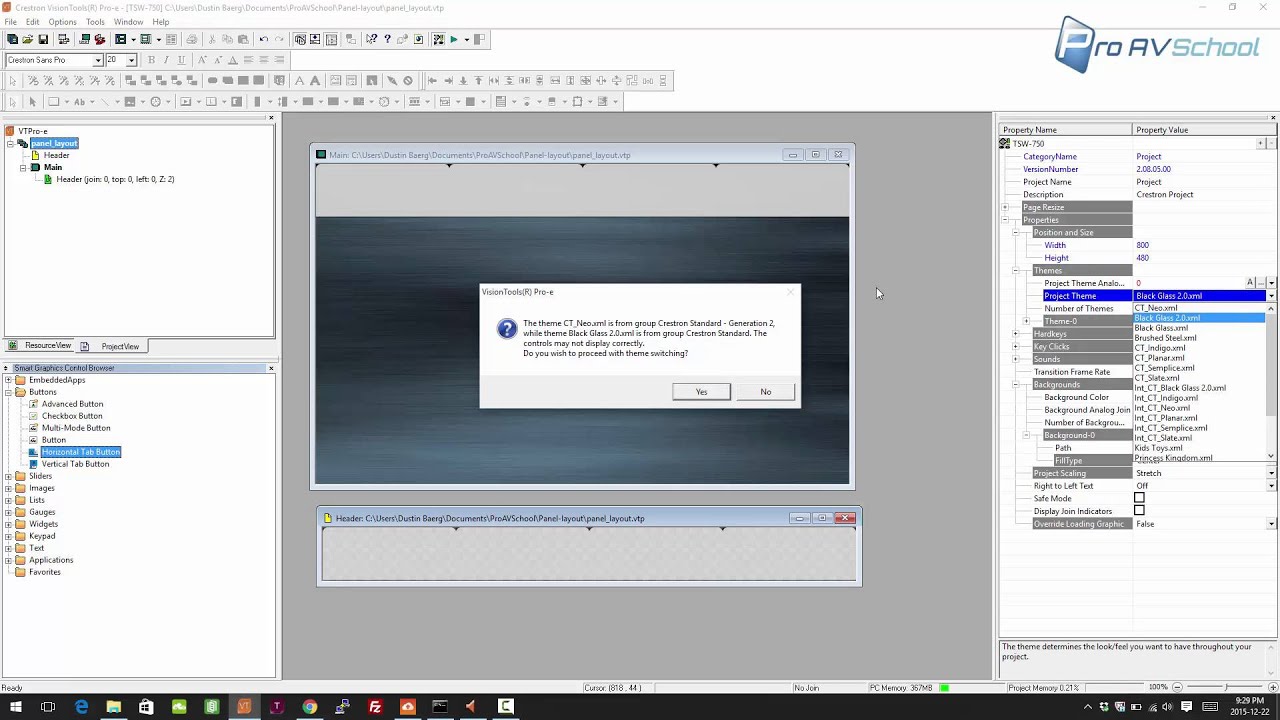Toggle the Safe Mode checkbox
Screen dimensions: 1280x720
pyautogui.click(x=1139, y=498)
